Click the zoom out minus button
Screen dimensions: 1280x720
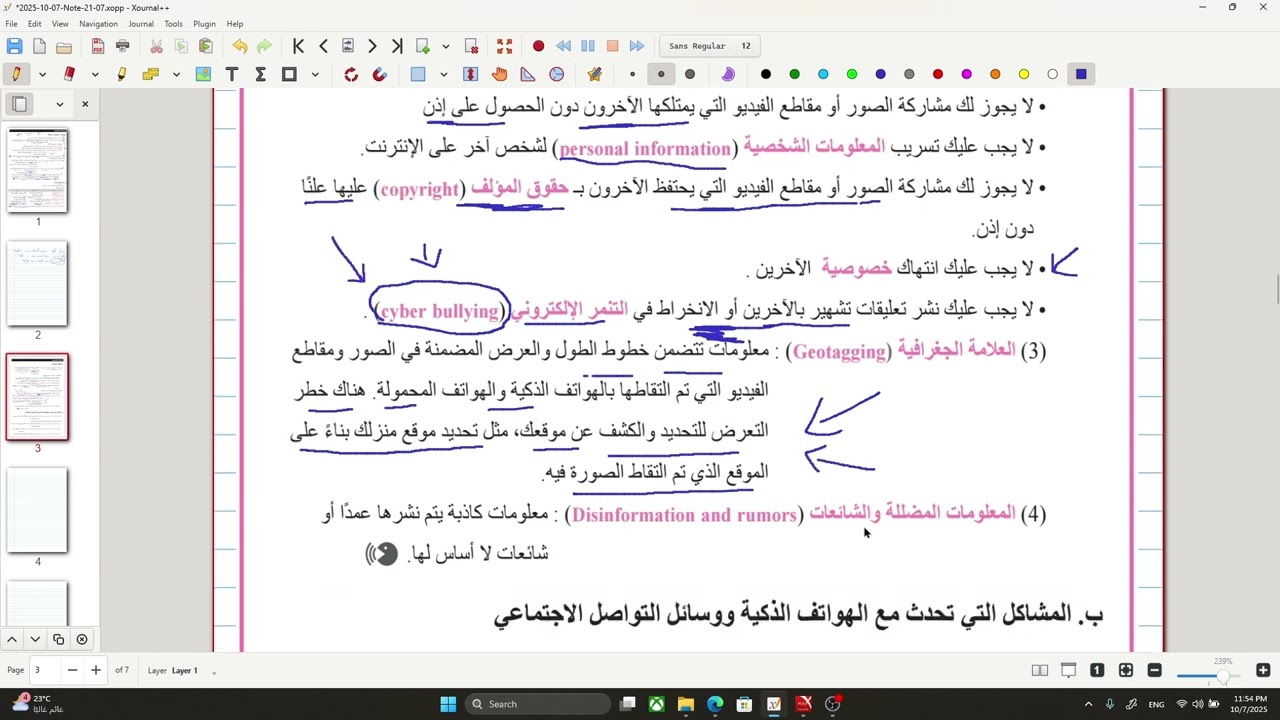tap(1154, 670)
